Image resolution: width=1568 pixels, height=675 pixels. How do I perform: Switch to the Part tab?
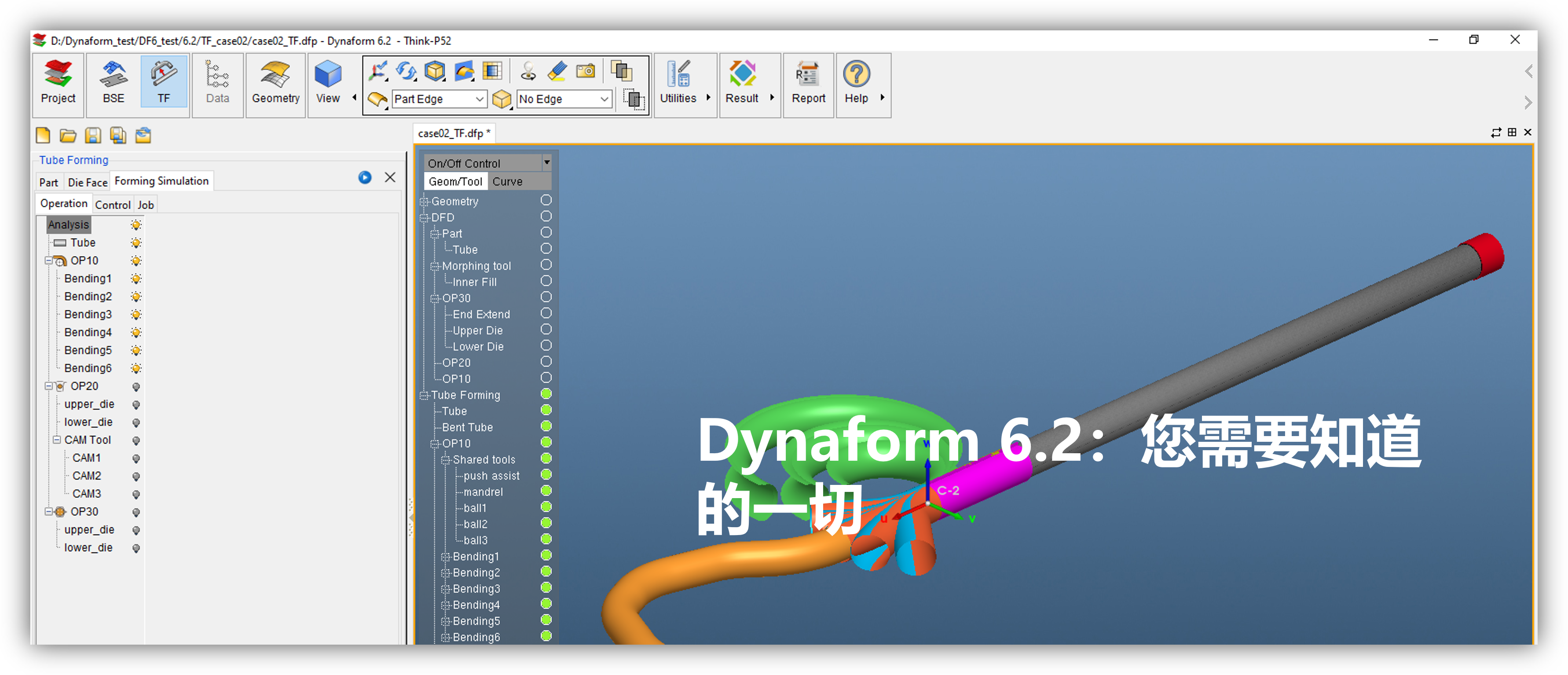[x=49, y=183]
